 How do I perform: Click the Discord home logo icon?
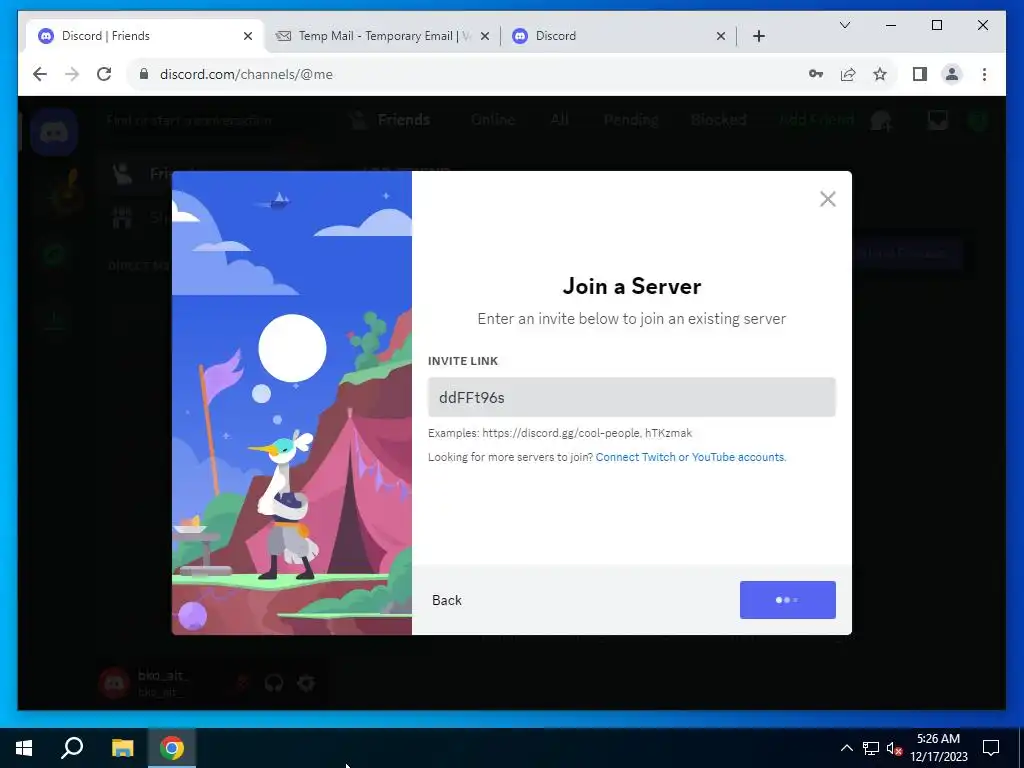click(x=54, y=133)
